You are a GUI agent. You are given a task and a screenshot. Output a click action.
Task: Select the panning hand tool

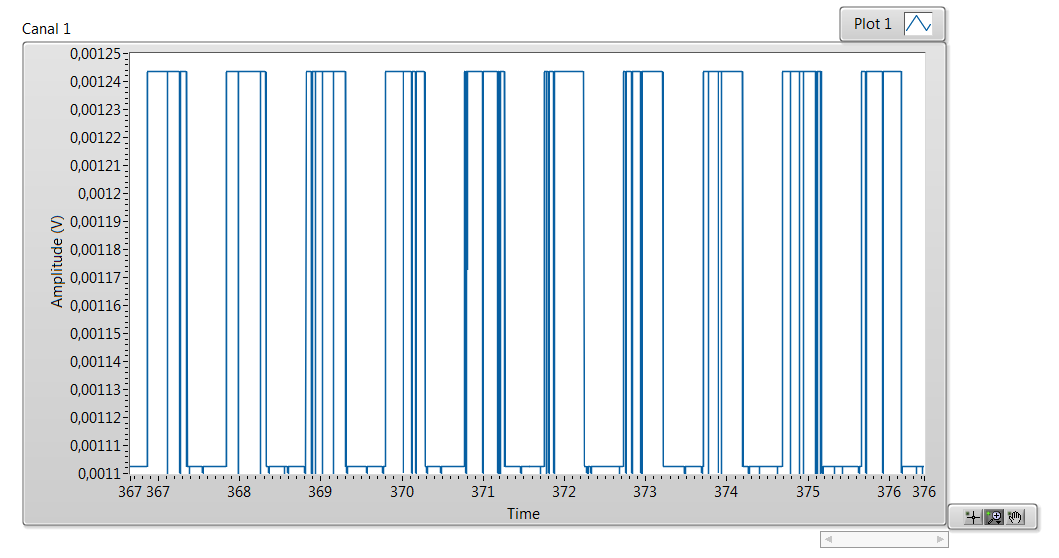tap(1015, 517)
